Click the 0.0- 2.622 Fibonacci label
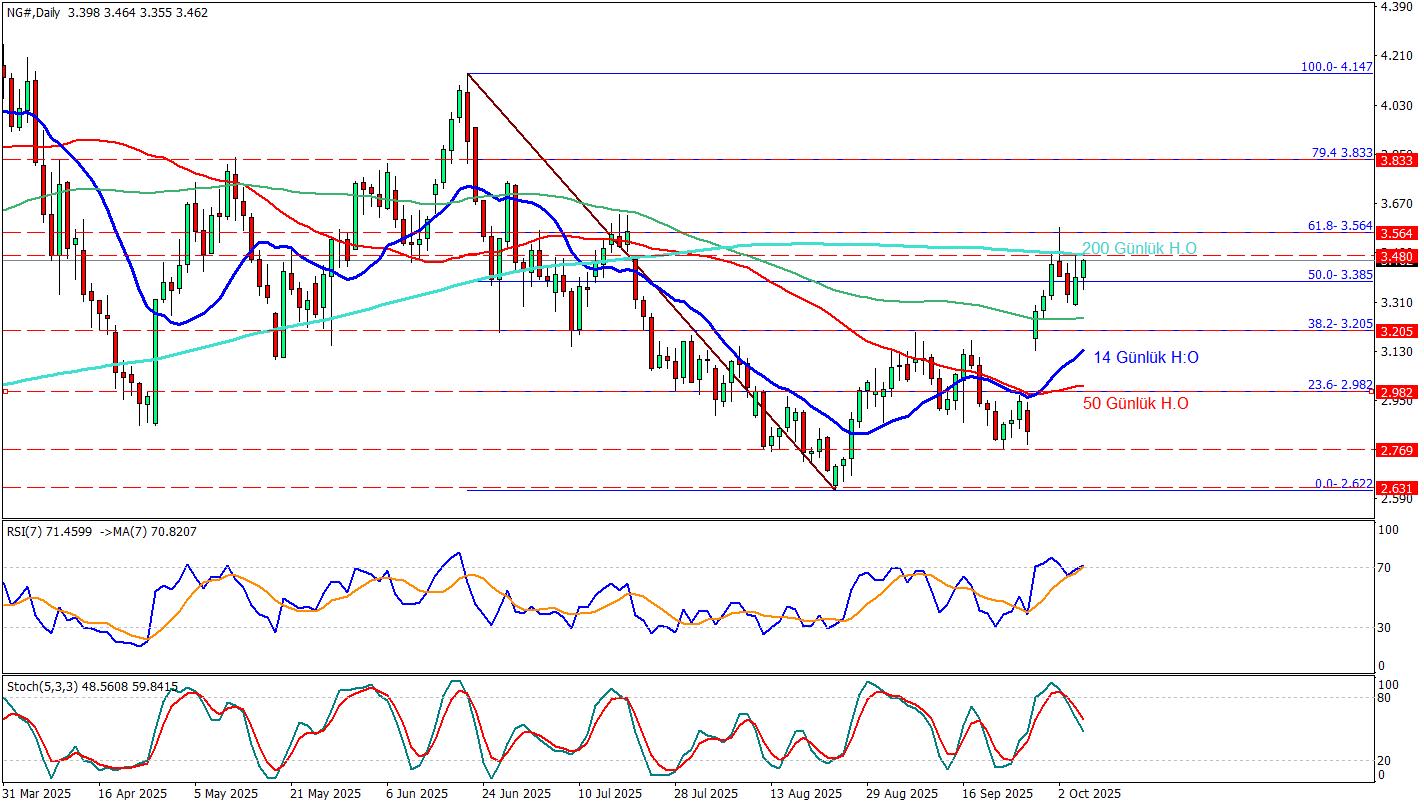Viewport: 1424px width, 806px height. (x=1343, y=483)
